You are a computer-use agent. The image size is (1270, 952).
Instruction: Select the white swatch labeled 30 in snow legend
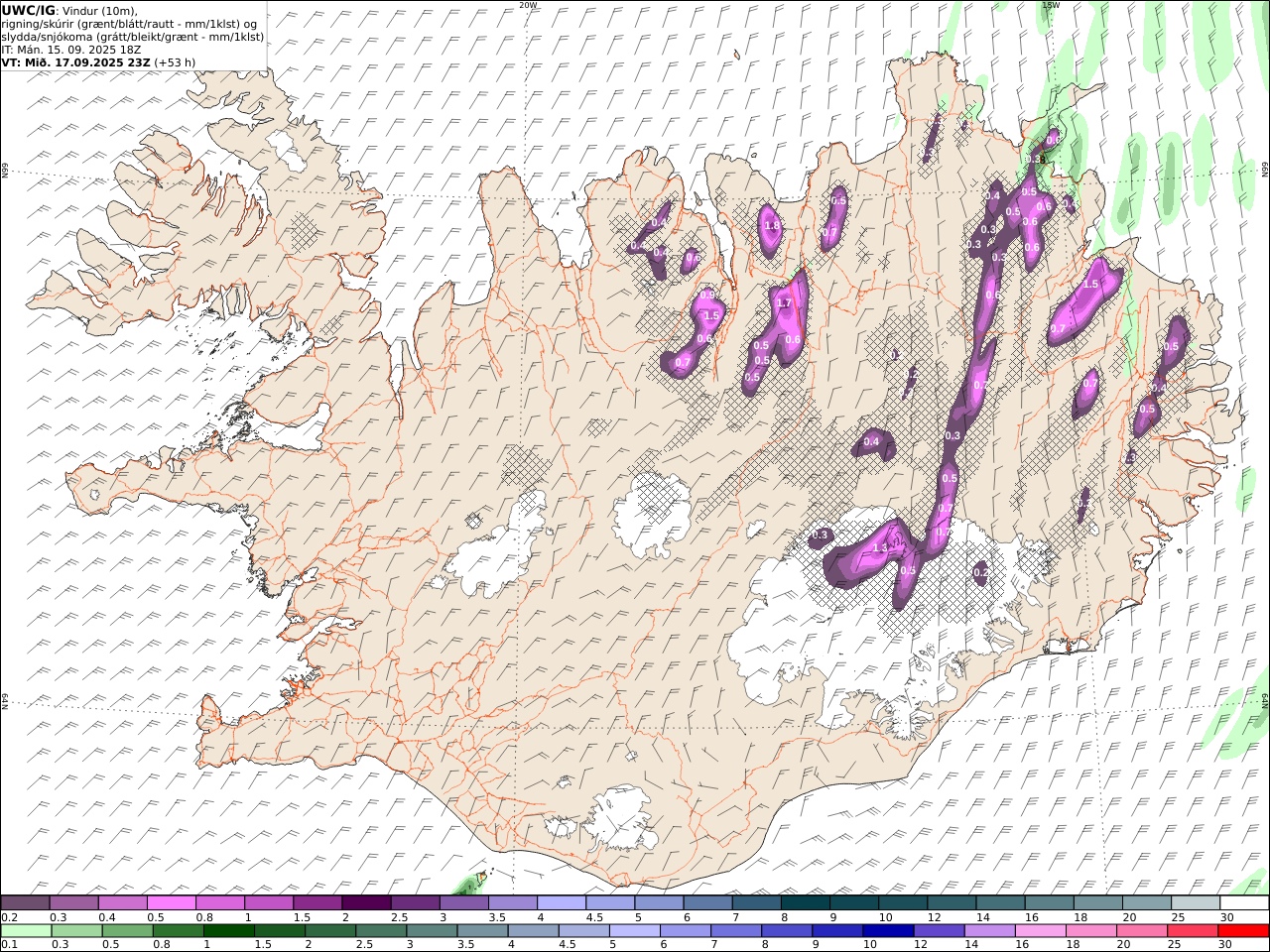pos(1244,902)
